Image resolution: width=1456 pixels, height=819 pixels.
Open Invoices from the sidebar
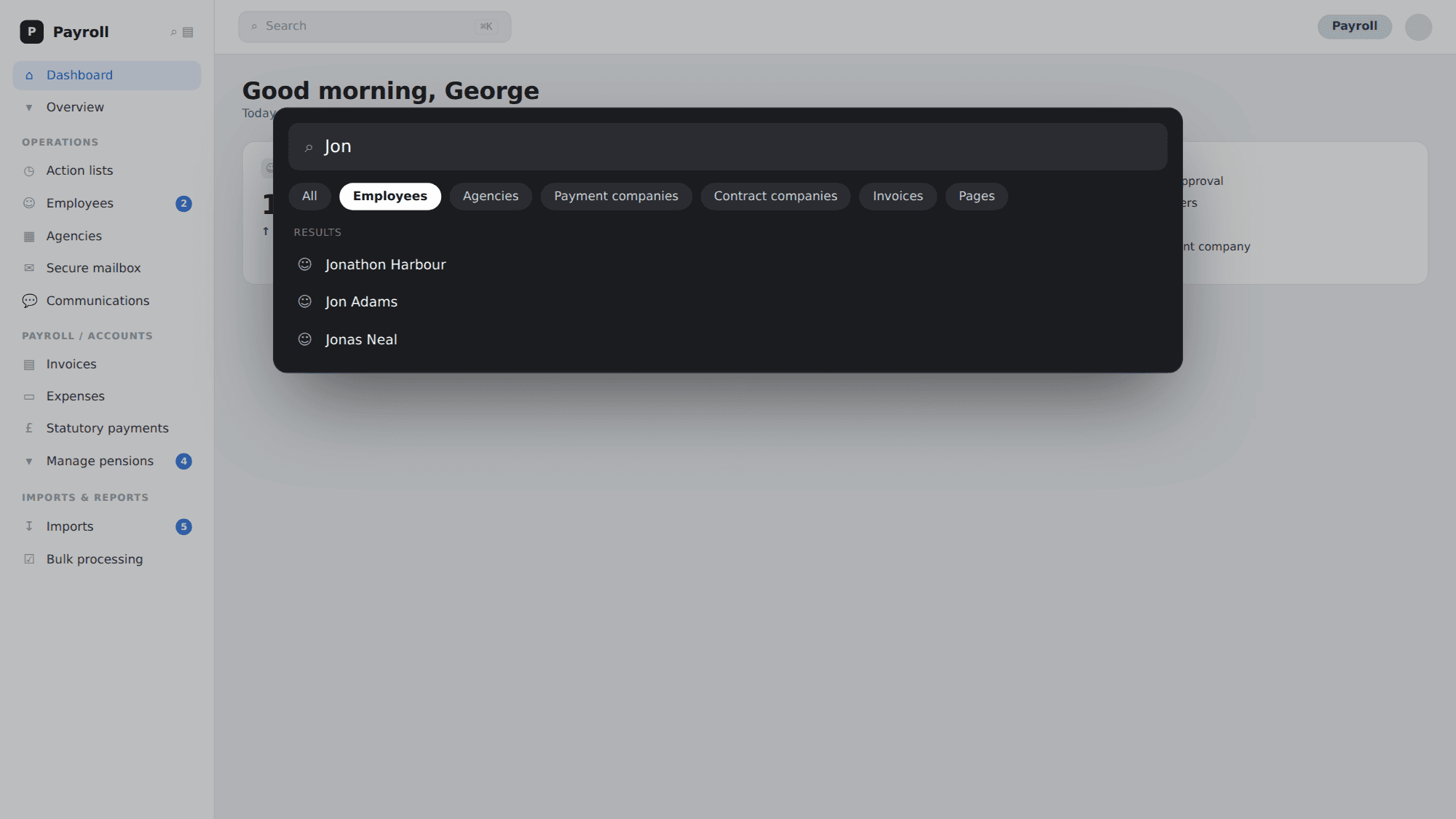(x=107, y=364)
